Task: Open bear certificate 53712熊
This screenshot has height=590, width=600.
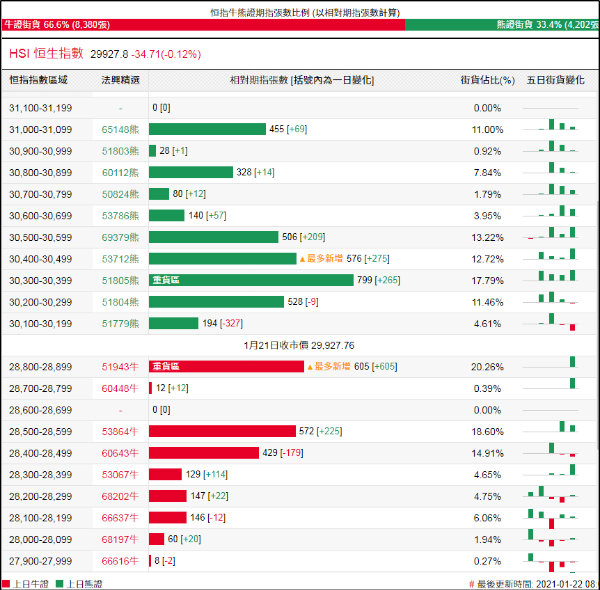Action: click(x=120, y=259)
